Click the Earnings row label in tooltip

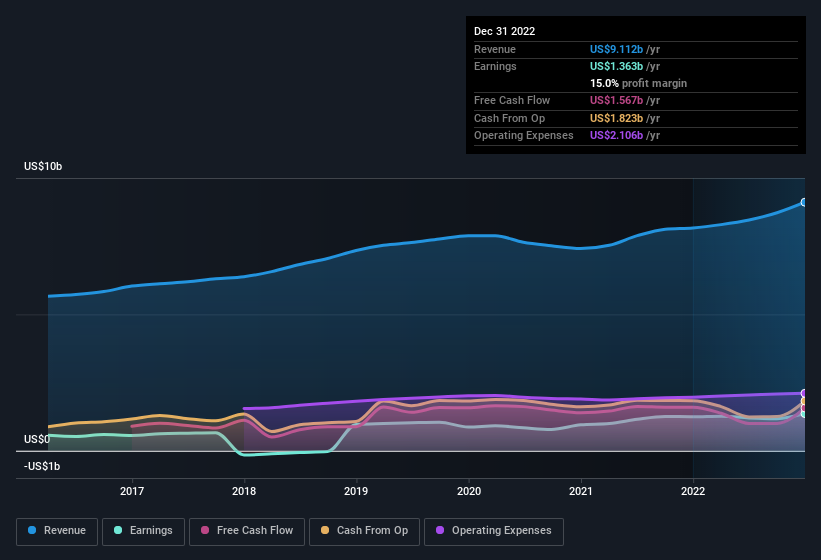point(495,66)
